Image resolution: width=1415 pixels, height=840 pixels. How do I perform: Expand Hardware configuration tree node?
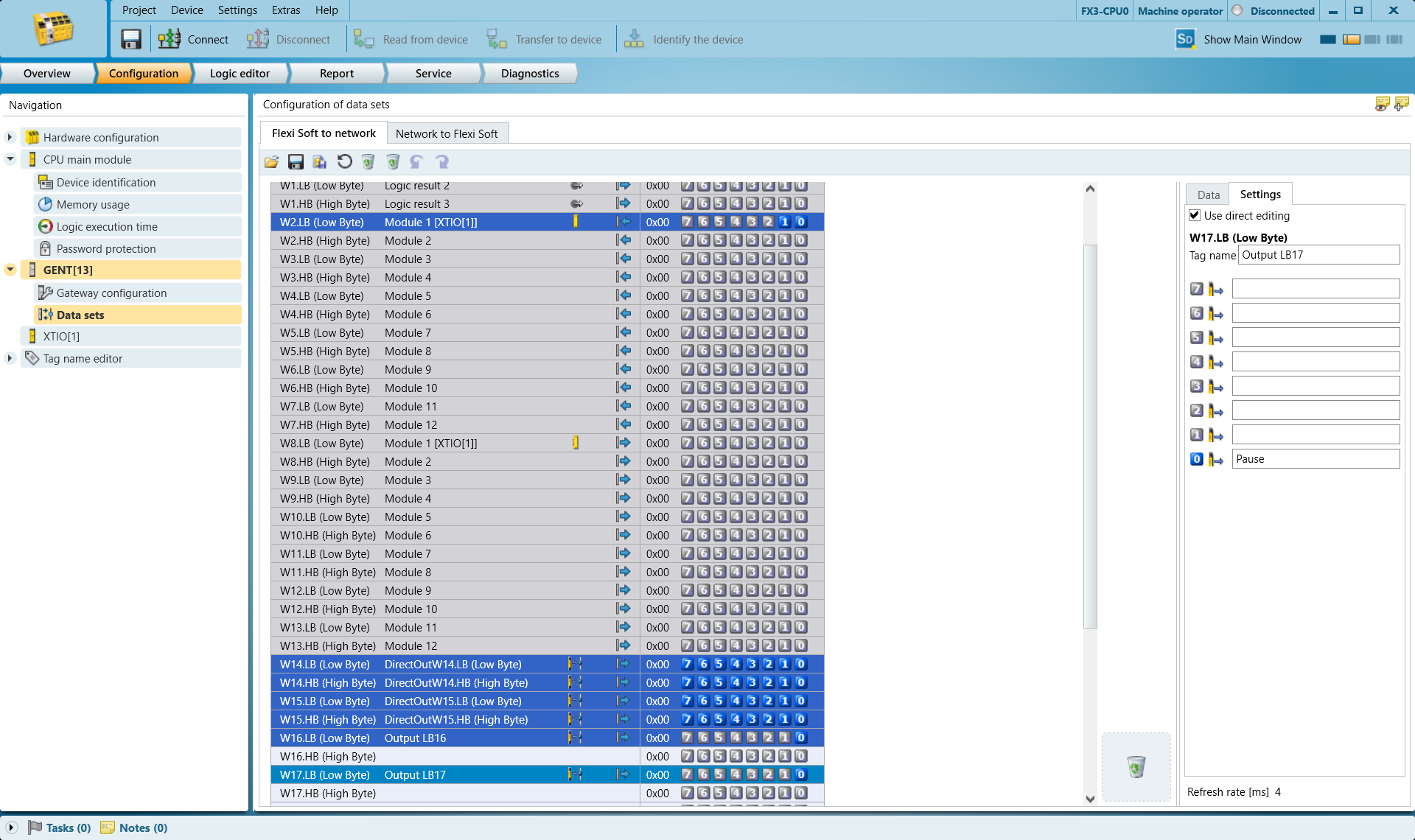(x=10, y=137)
